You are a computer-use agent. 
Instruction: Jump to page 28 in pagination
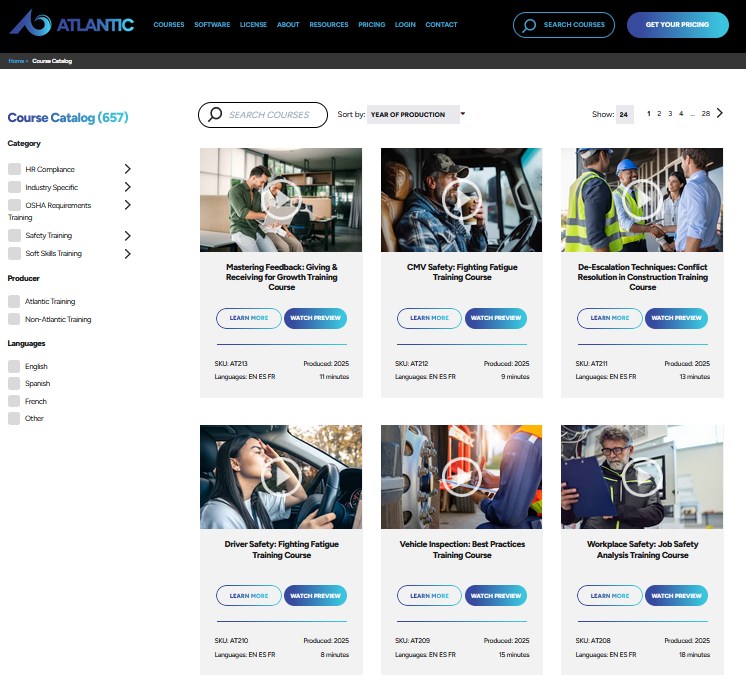pyautogui.click(x=705, y=114)
